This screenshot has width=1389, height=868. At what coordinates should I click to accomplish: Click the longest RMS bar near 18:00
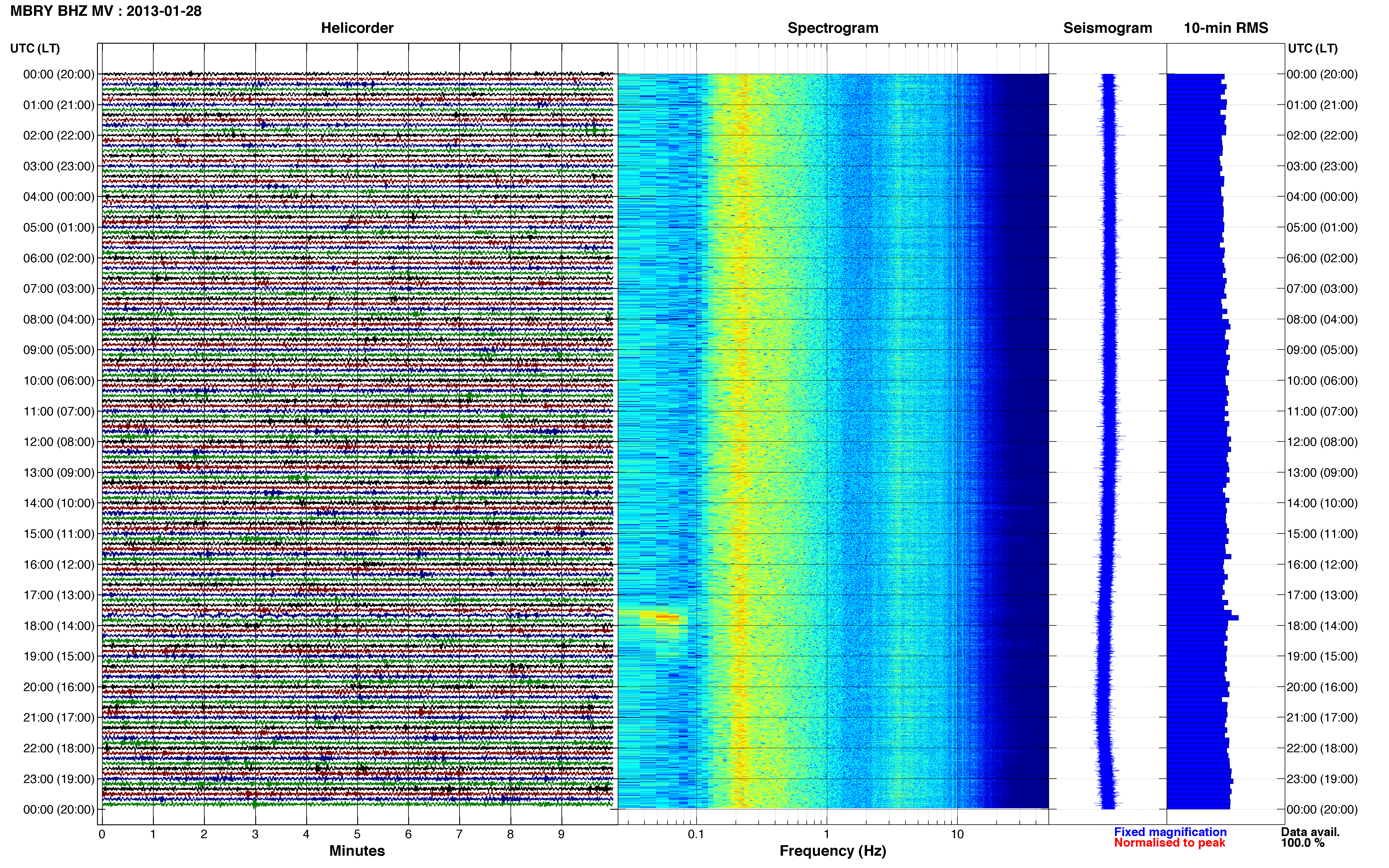[x=1202, y=618]
